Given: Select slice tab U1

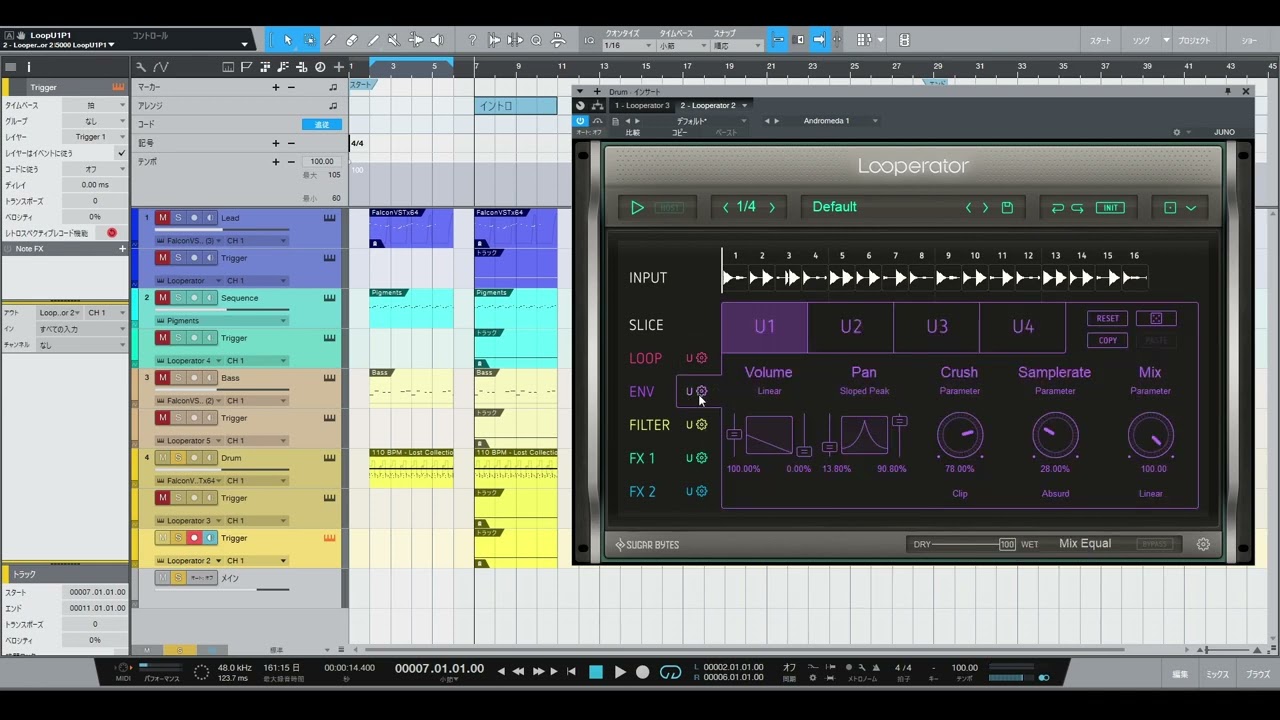Looking at the screenshot, I should (x=765, y=327).
